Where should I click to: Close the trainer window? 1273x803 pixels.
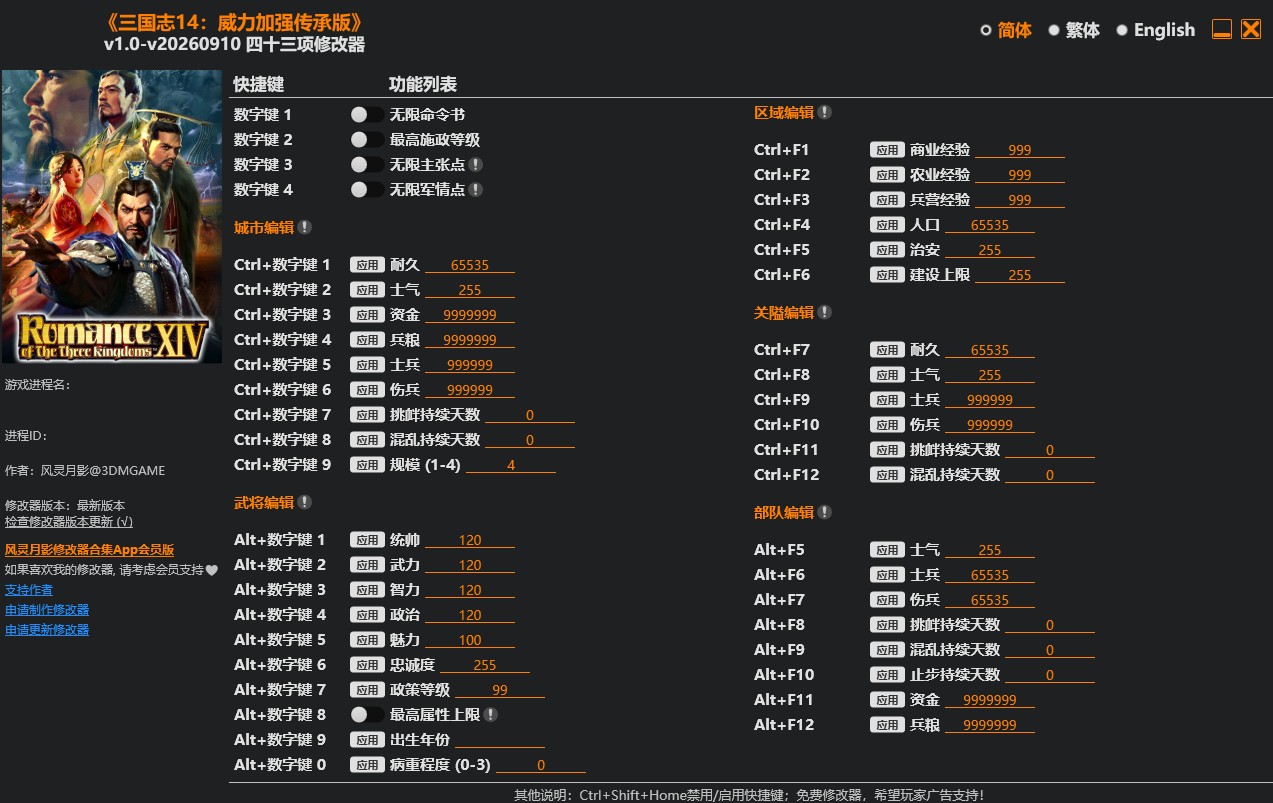(x=1251, y=29)
